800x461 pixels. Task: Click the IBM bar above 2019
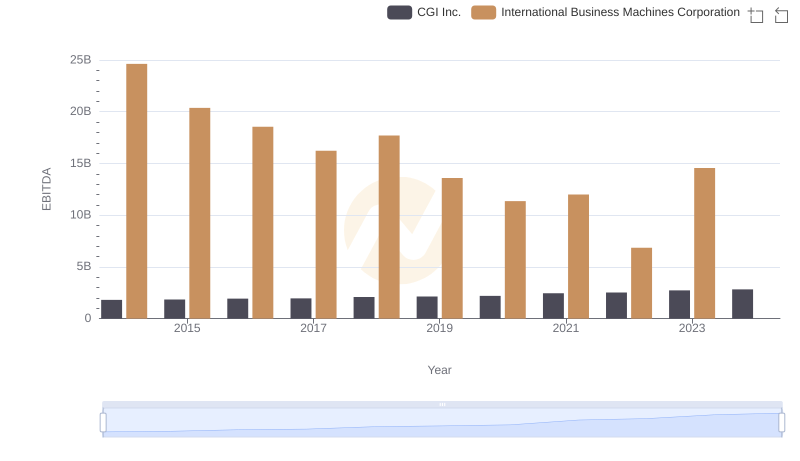point(452,248)
